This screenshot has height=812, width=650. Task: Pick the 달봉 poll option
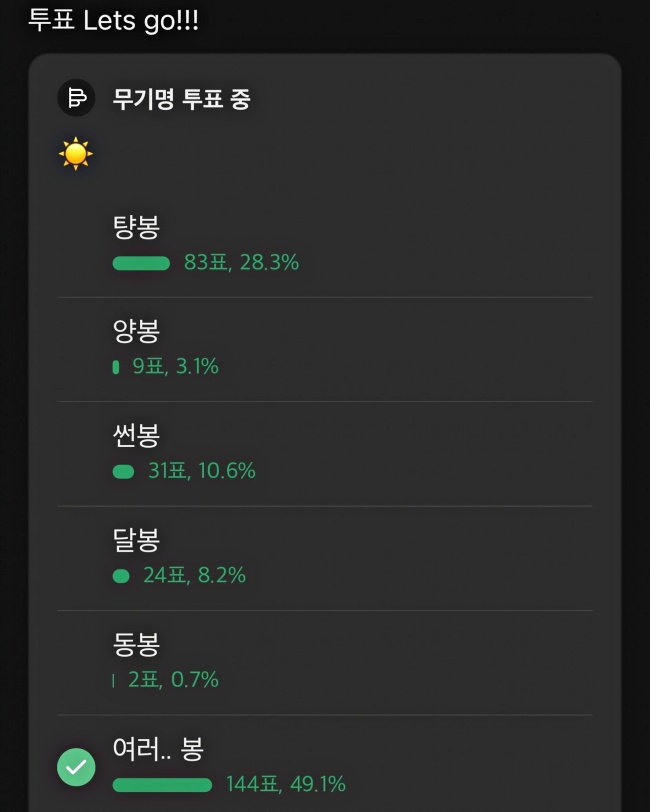[136, 540]
